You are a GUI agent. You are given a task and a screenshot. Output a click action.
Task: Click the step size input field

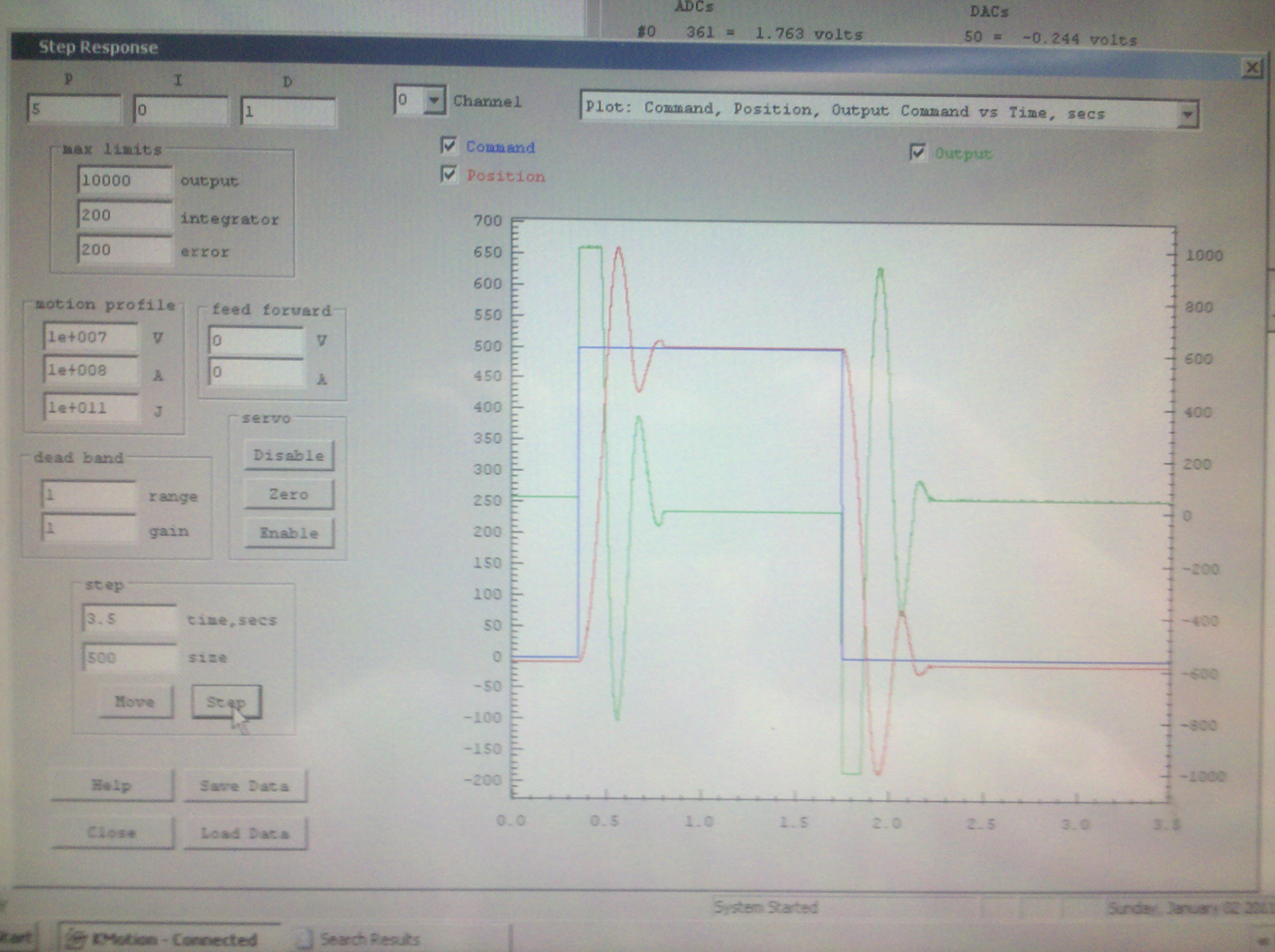pos(129,657)
